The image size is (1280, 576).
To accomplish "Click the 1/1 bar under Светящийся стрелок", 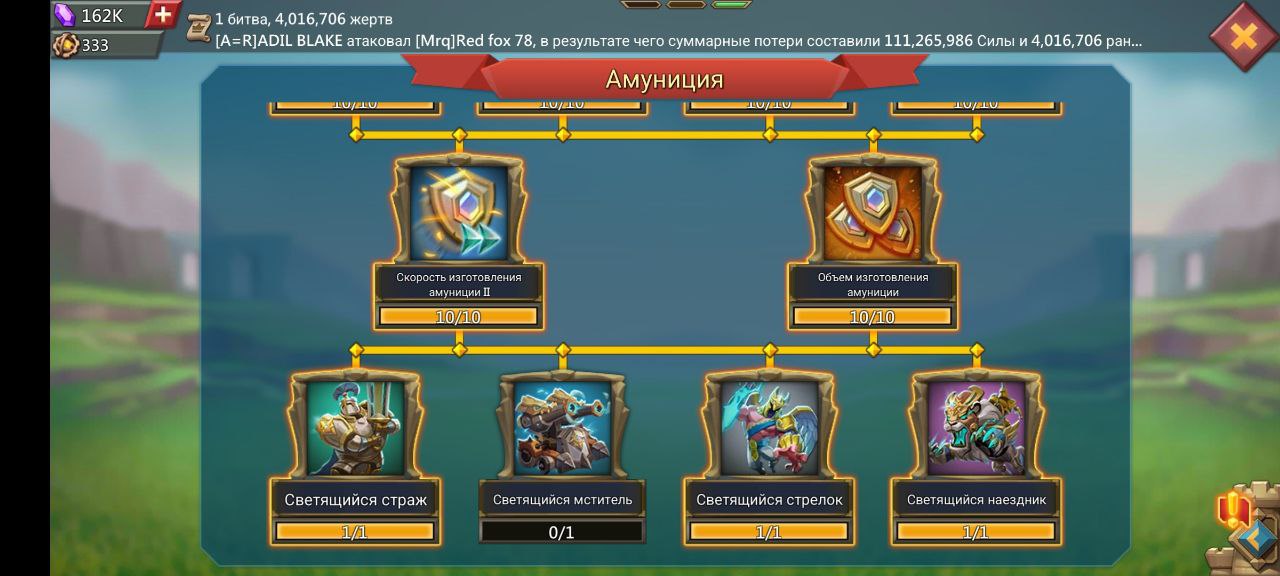I will click(x=769, y=532).
